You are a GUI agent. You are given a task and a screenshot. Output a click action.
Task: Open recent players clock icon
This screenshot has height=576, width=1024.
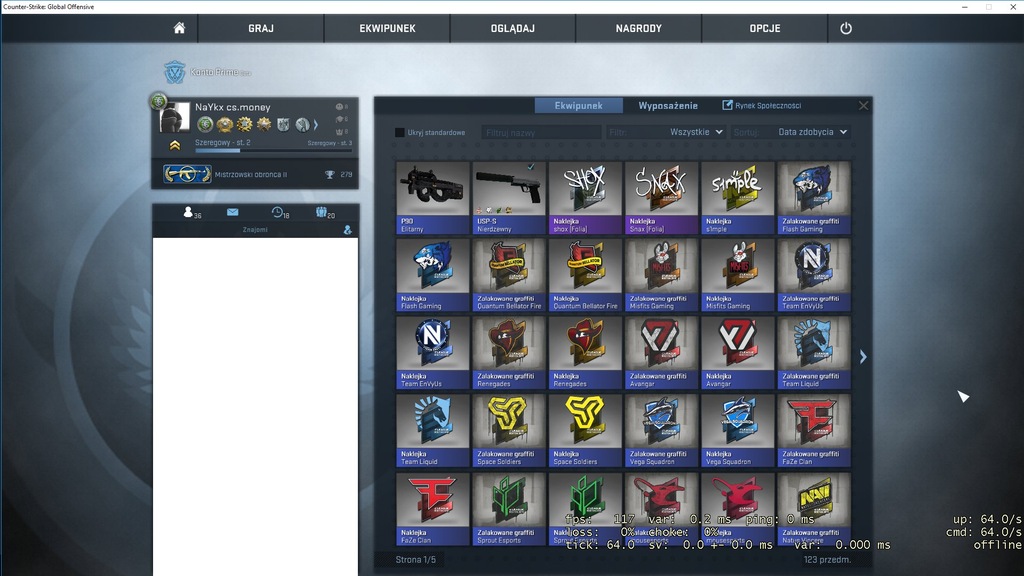(280, 212)
